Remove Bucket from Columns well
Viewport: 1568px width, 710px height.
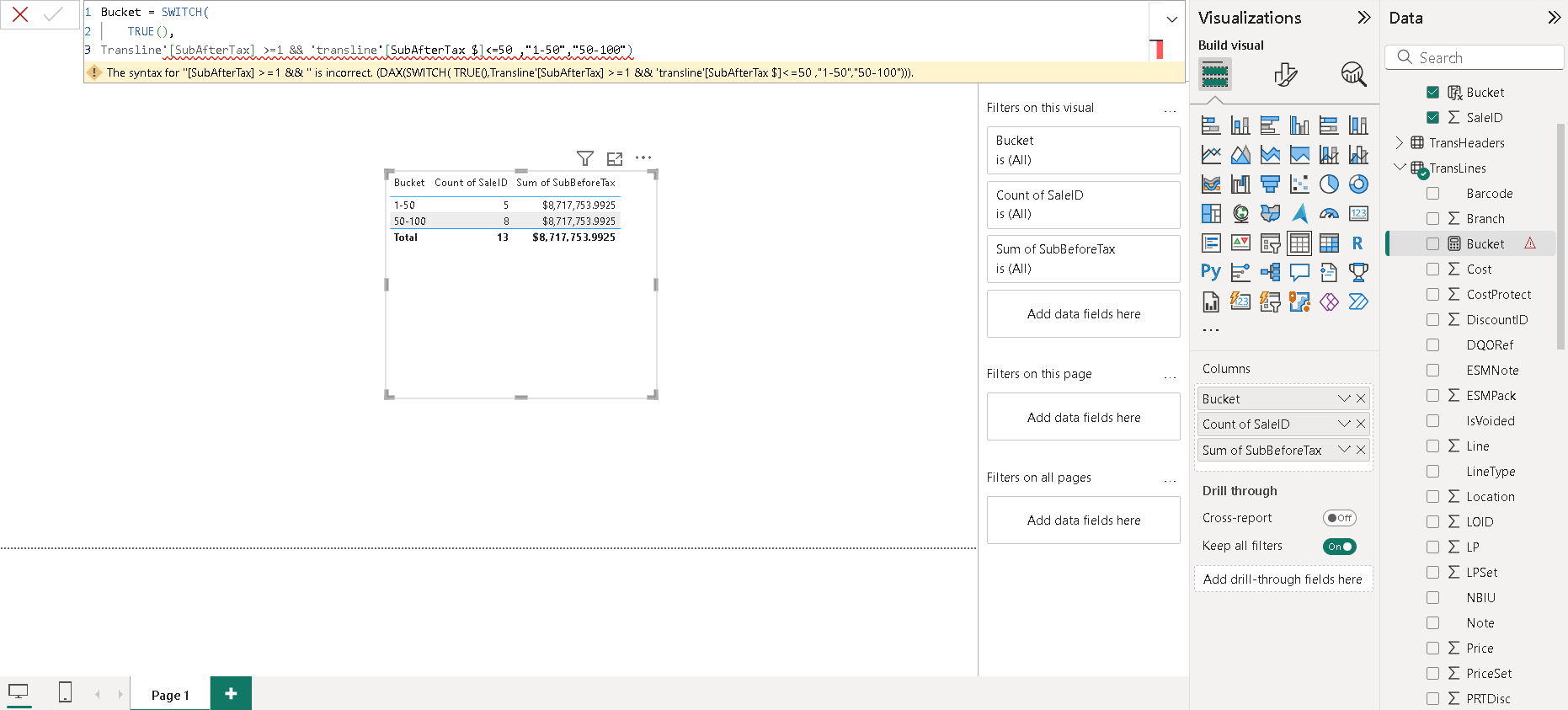click(x=1361, y=398)
